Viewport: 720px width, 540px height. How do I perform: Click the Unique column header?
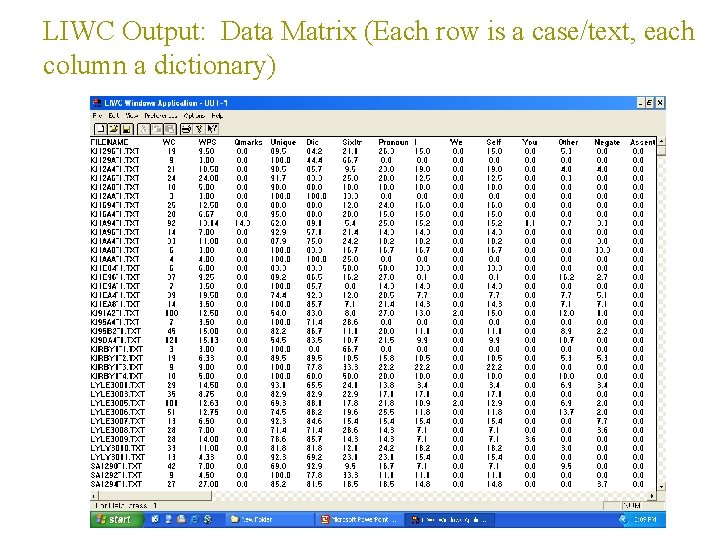tap(283, 142)
